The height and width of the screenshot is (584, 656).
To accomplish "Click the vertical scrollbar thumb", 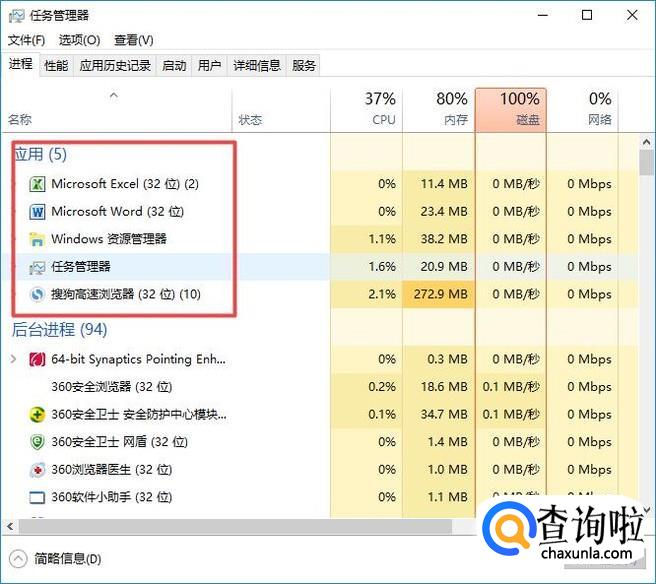I will 646,163.
